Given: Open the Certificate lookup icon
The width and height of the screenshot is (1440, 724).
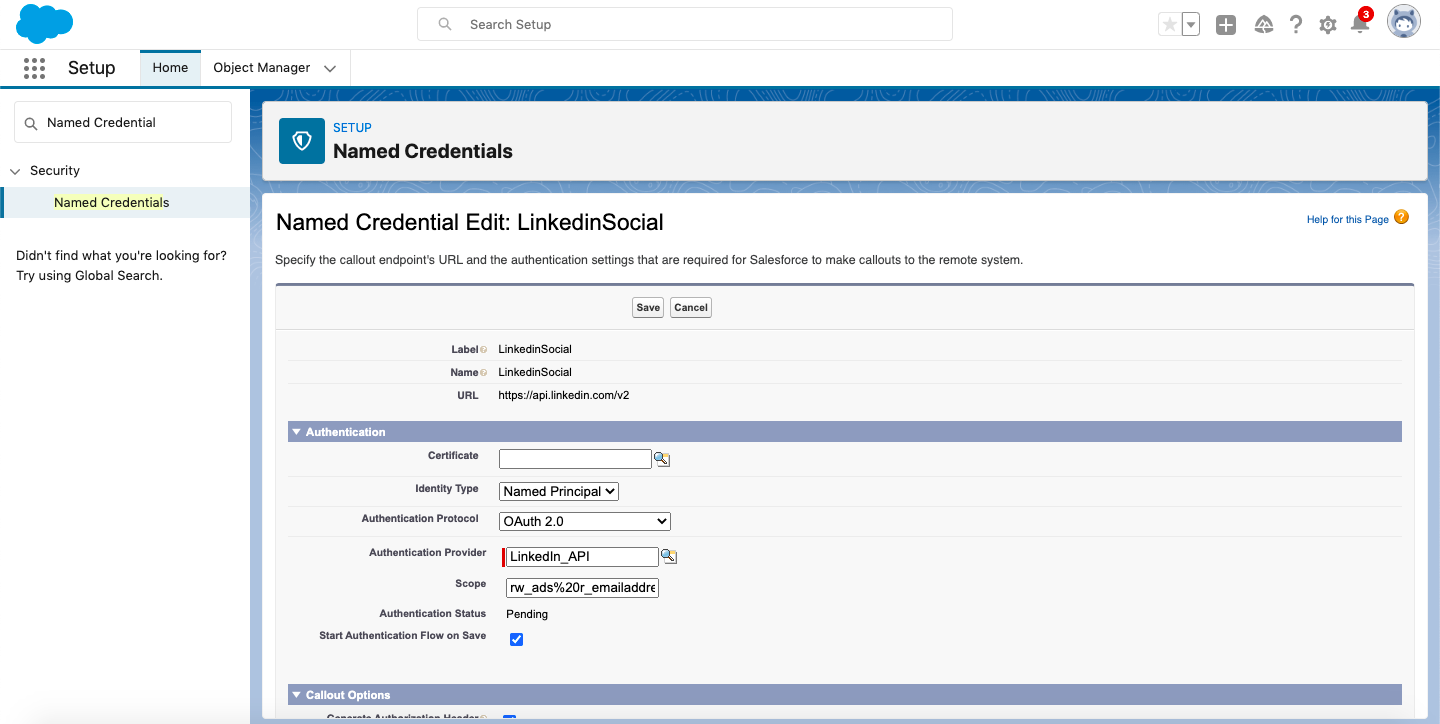Looking at the screenshot, I should coord(662,459).
